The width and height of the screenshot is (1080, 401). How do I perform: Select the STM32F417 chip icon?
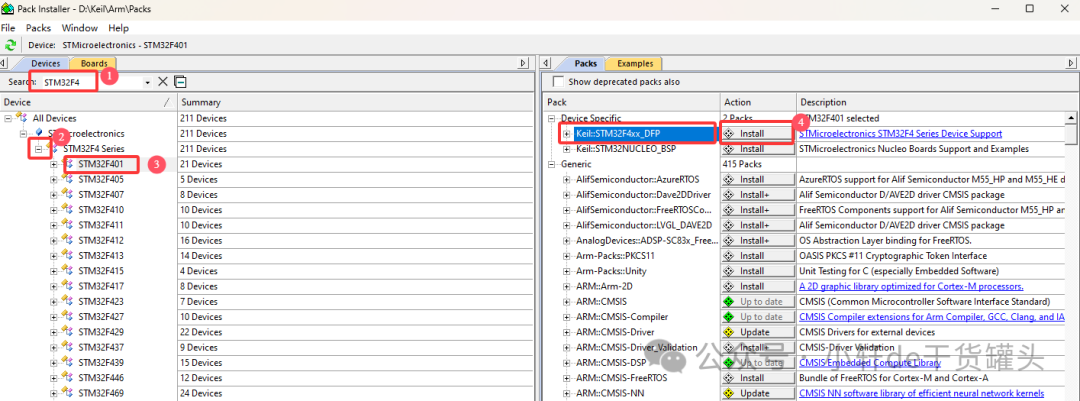[x=68, y=286]
